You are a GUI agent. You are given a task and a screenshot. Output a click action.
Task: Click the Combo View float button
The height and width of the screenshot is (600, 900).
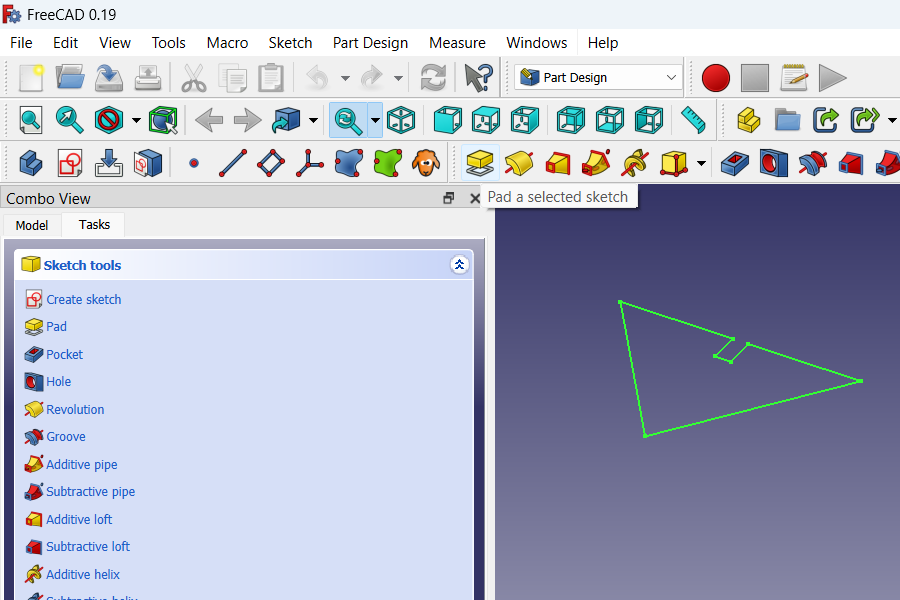[448, 198]
